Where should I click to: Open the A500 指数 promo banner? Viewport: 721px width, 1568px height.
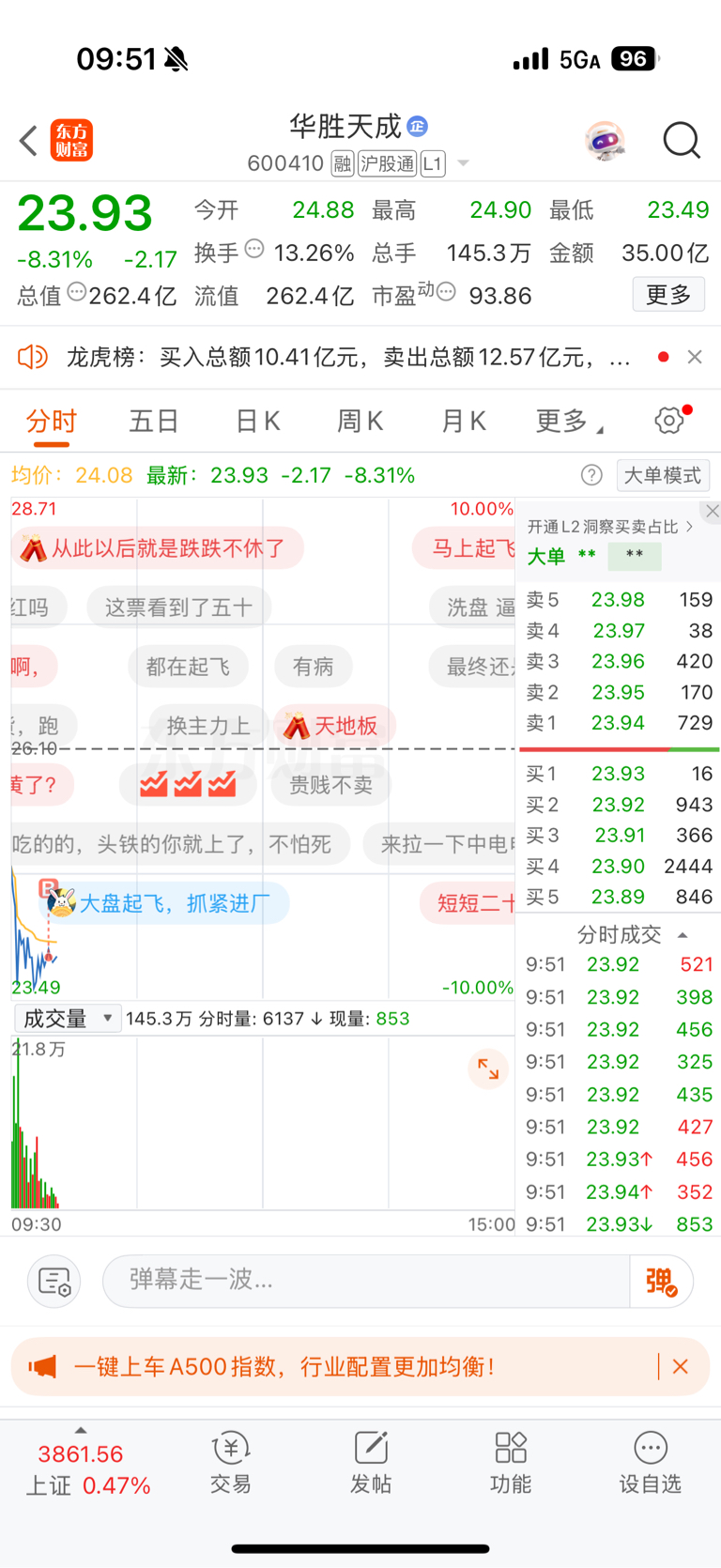tap(360, 1366)
